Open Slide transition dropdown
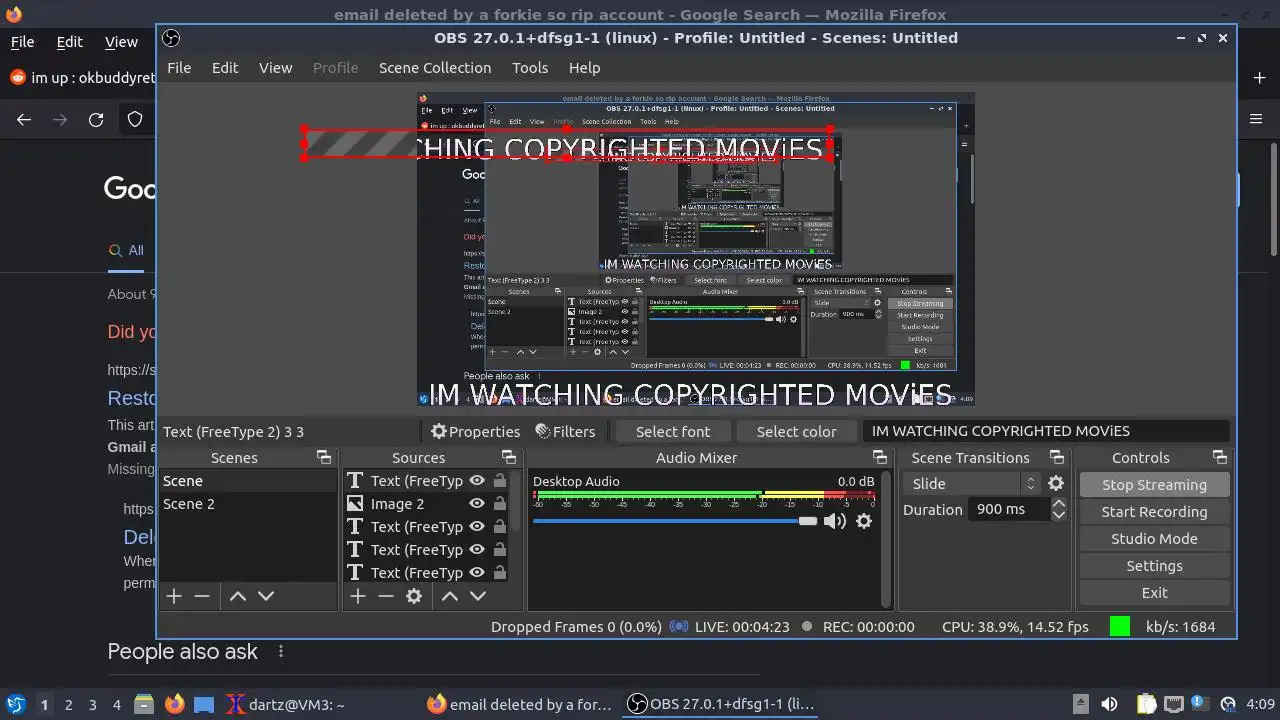Image resolution: width=1280 pixels, height=720 pixels. click(972, 483)
